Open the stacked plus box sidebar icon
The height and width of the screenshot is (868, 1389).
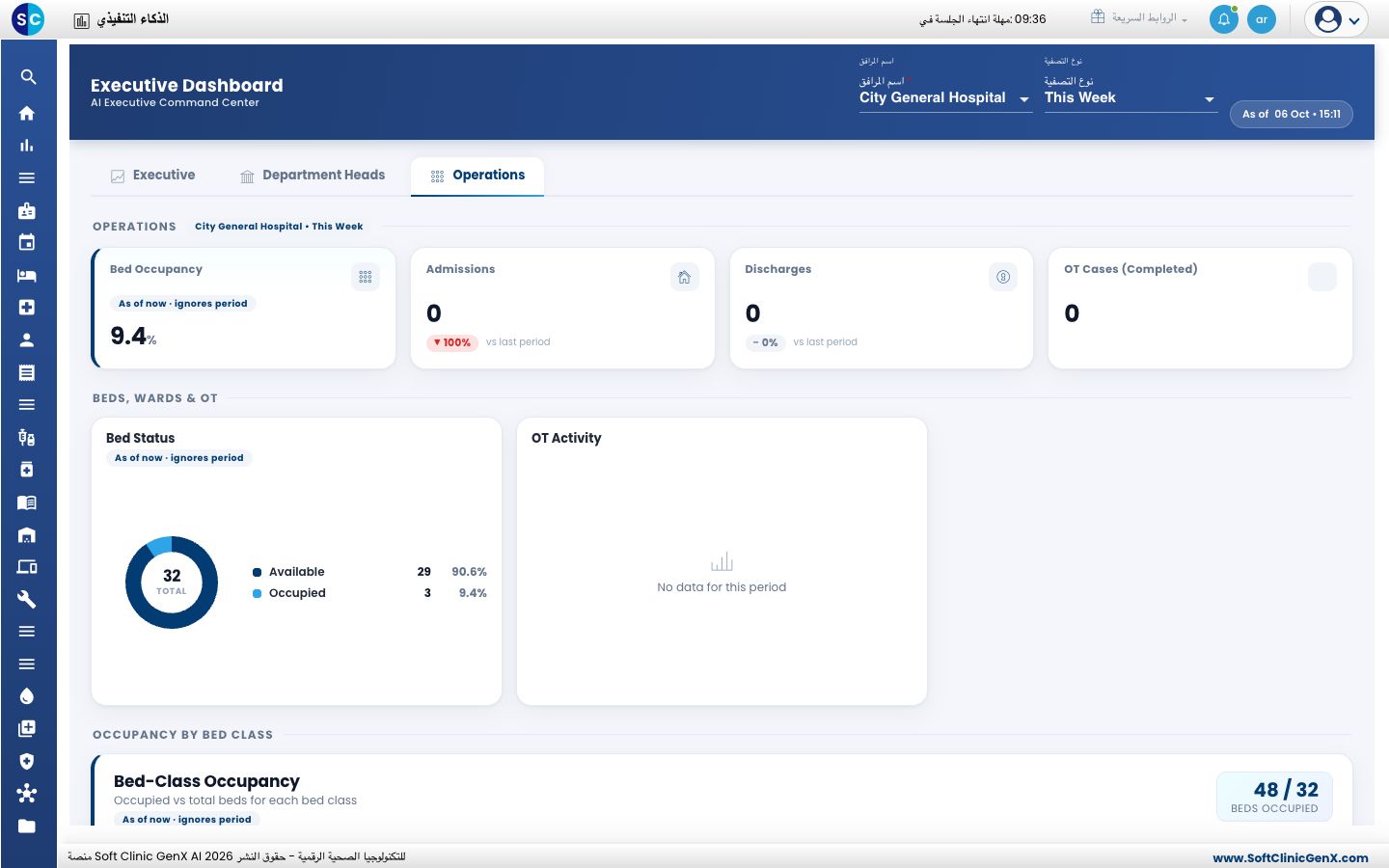coord(27,729)
